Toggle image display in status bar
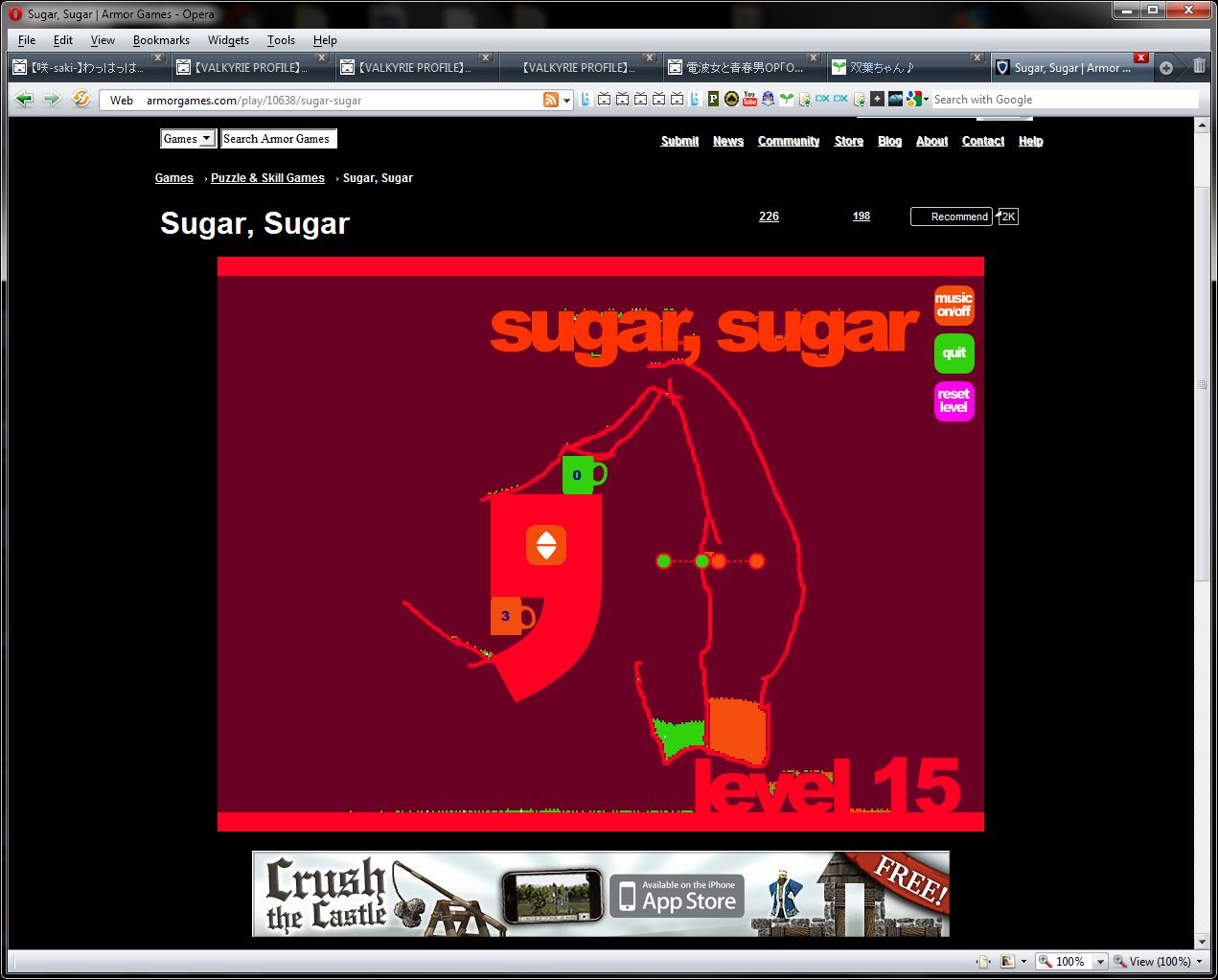Image resolution: width=1218 pixels, height=980 pixels. [x=1007, y=961]
